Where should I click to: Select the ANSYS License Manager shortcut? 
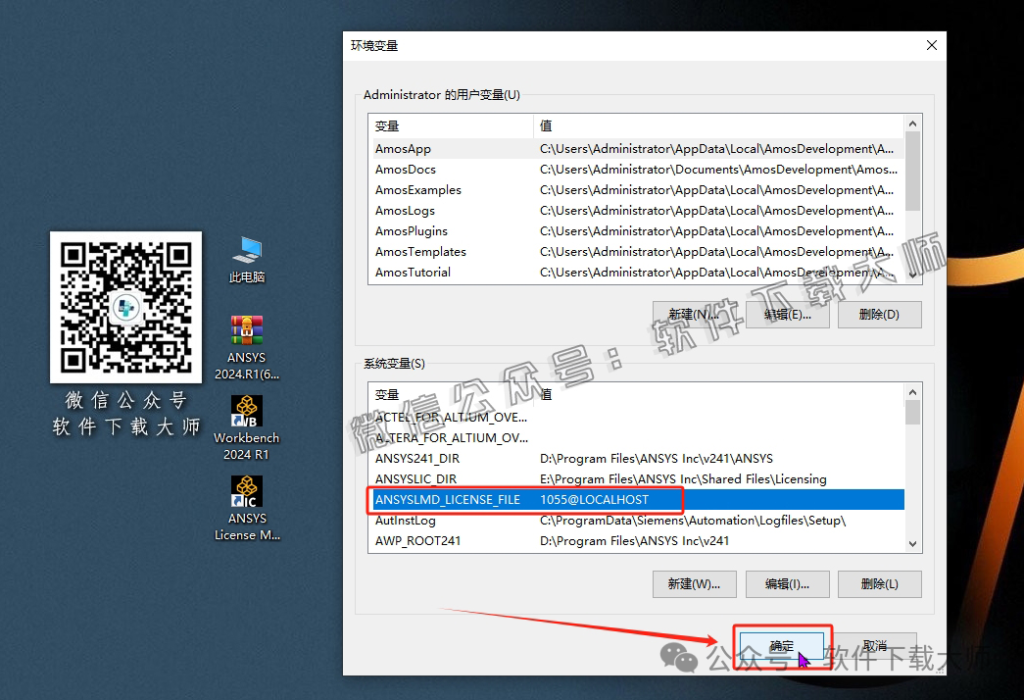coord(247,506)
